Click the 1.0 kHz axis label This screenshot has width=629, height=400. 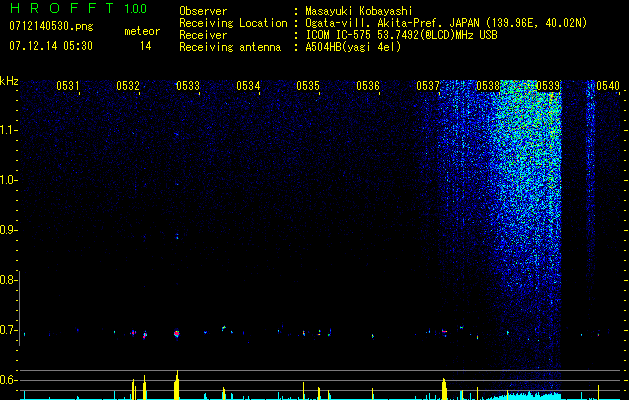[8, 180]
